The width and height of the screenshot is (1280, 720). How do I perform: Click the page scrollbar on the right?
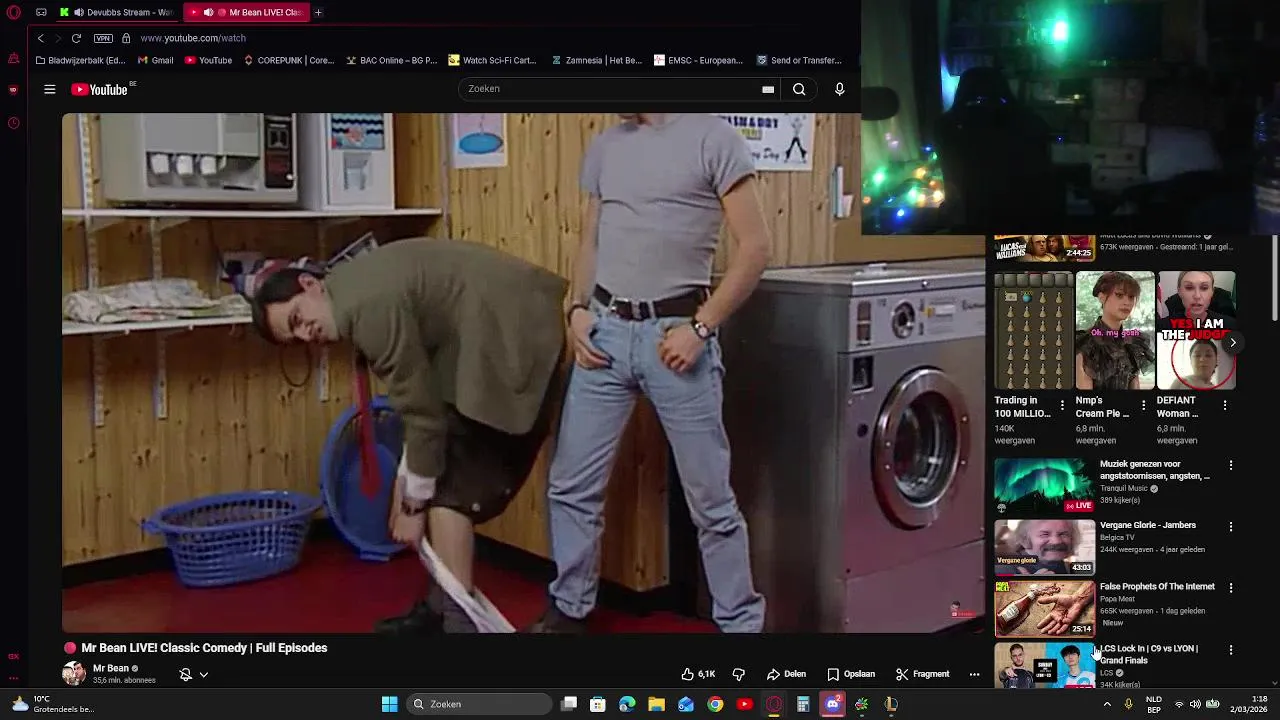point(1274,280)
